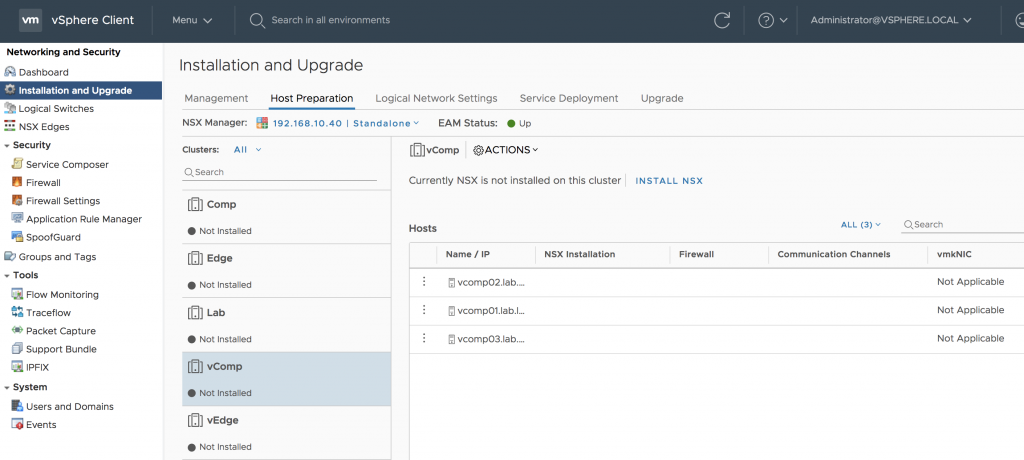Click the feedback smiley icon
Screen dimensions: 1024x460
point(1019,20)
